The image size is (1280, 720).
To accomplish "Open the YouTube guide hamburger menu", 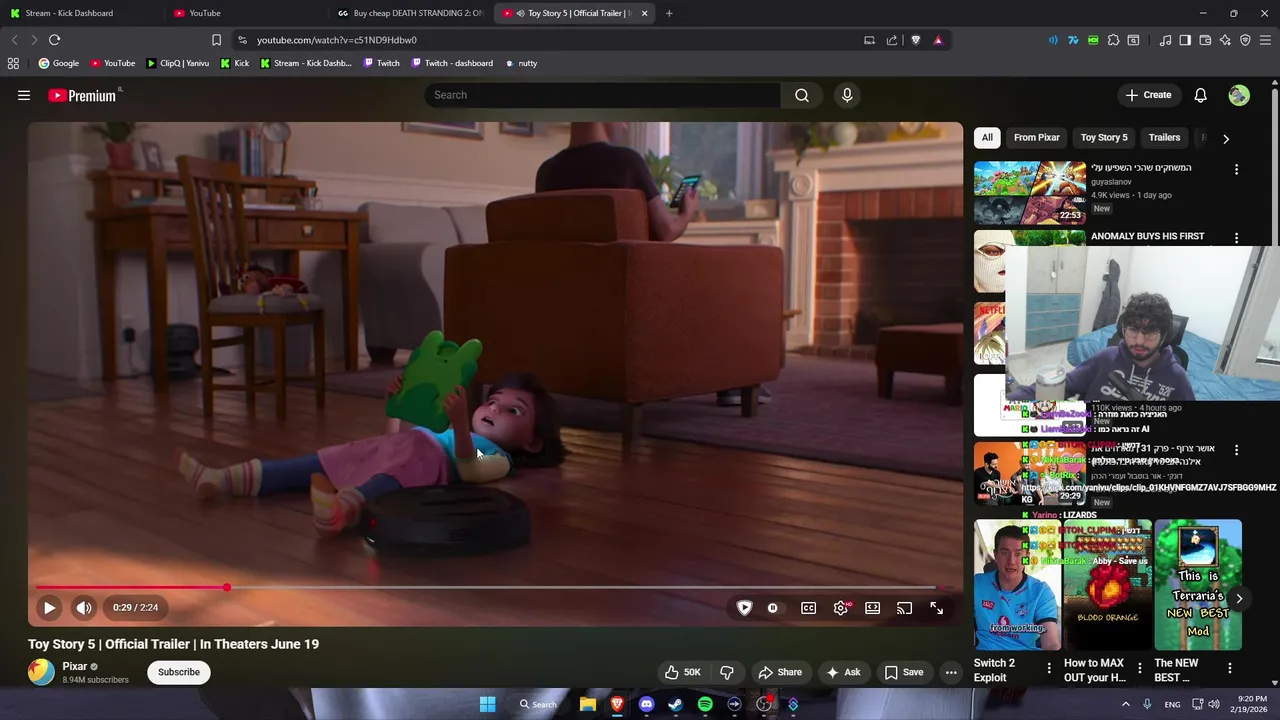I will pyautogui.click(x=24, y=95).
